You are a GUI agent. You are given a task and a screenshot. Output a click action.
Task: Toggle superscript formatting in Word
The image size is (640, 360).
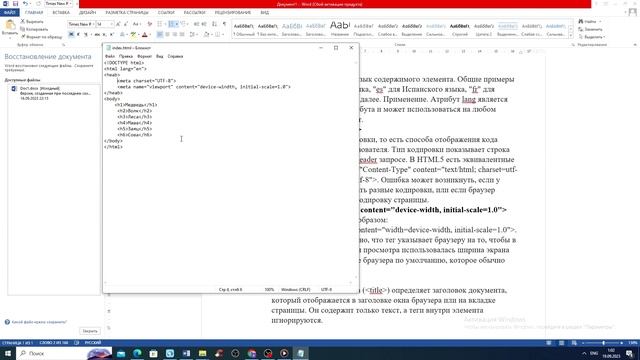(x=111, y=35)
